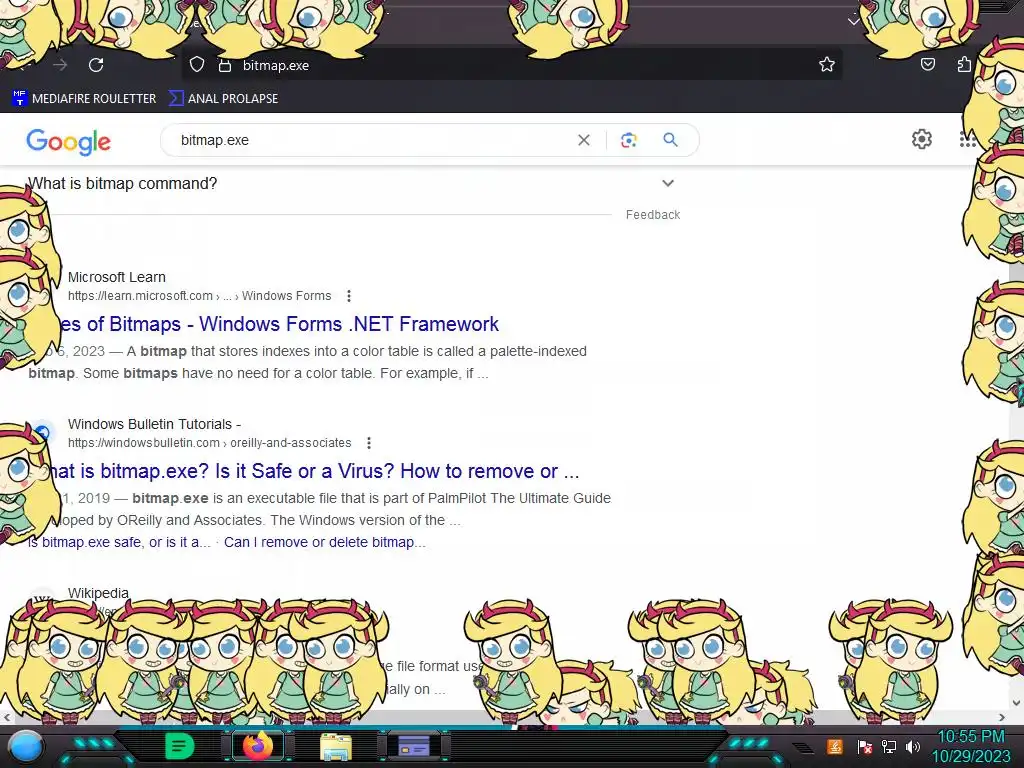Open the extensions puzzle icon
Viewport: 1024px width, 768px height.
[963, 64]
